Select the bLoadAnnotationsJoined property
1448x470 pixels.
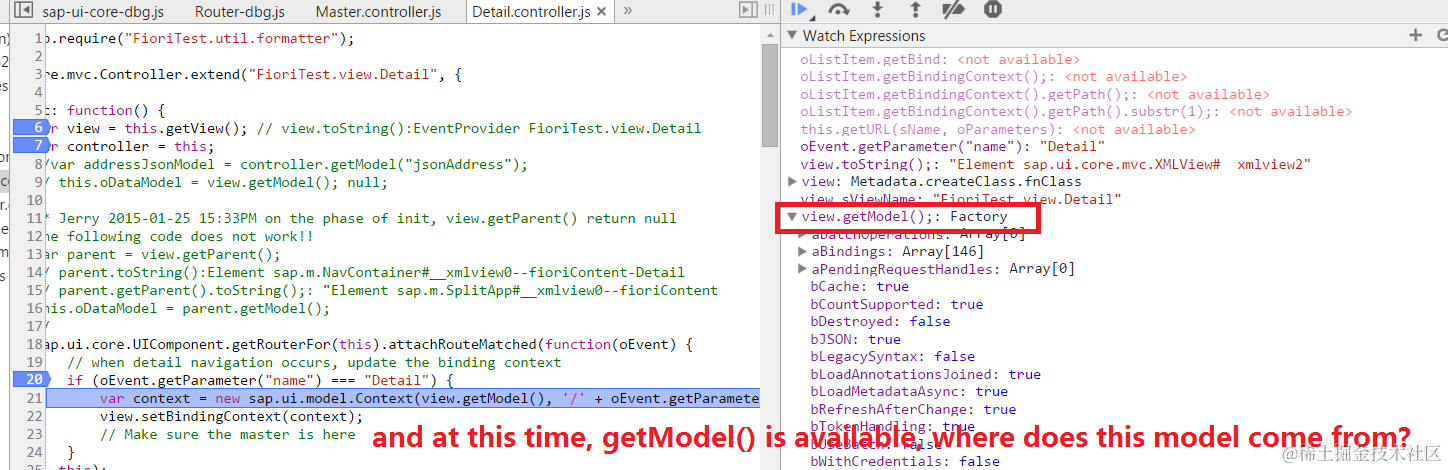click(926, 374)
